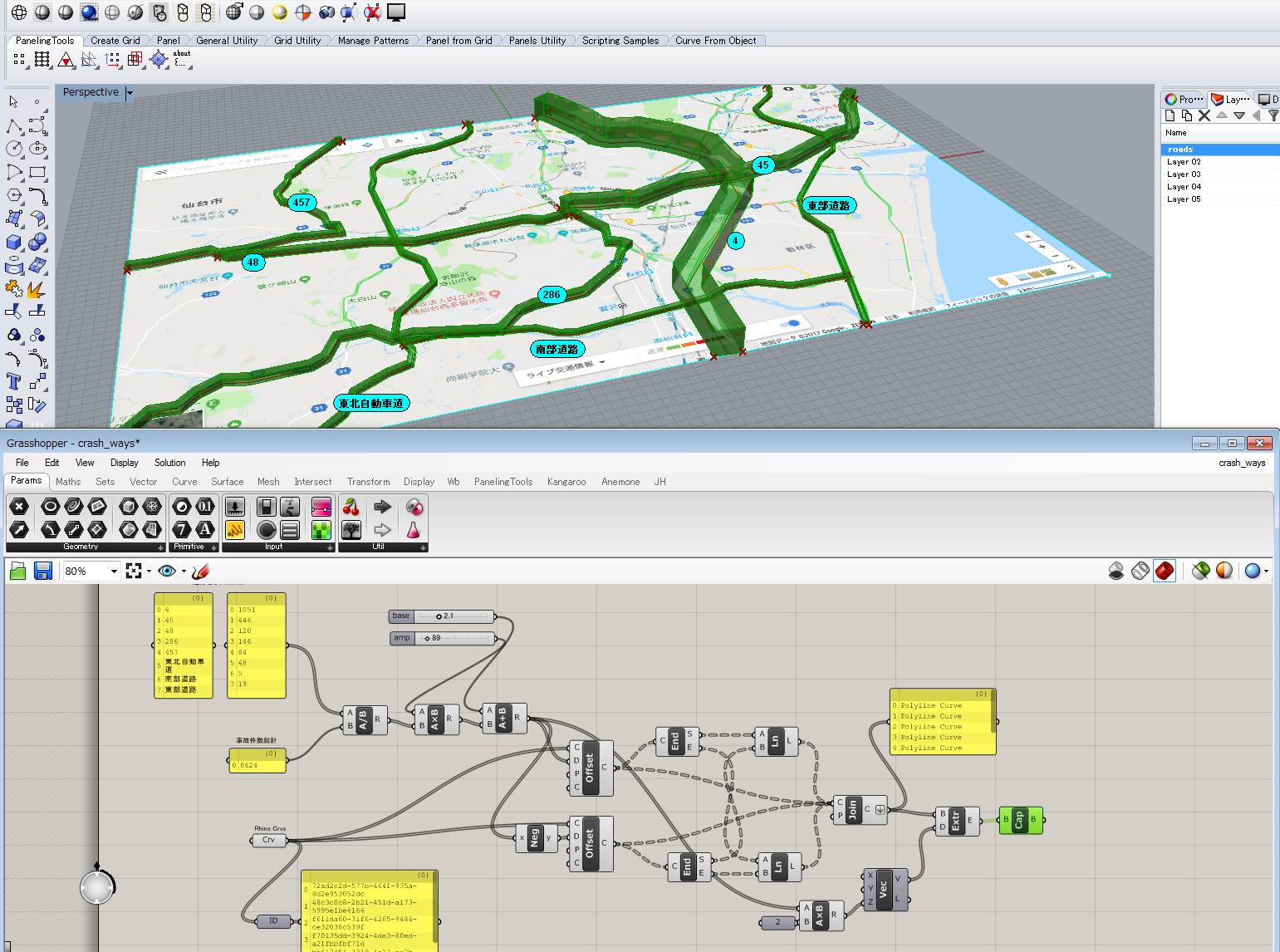The height and width of the screenshot is (952, 1280).
Task: Select wireframe display mode globe icon
Action: (19, 12)
